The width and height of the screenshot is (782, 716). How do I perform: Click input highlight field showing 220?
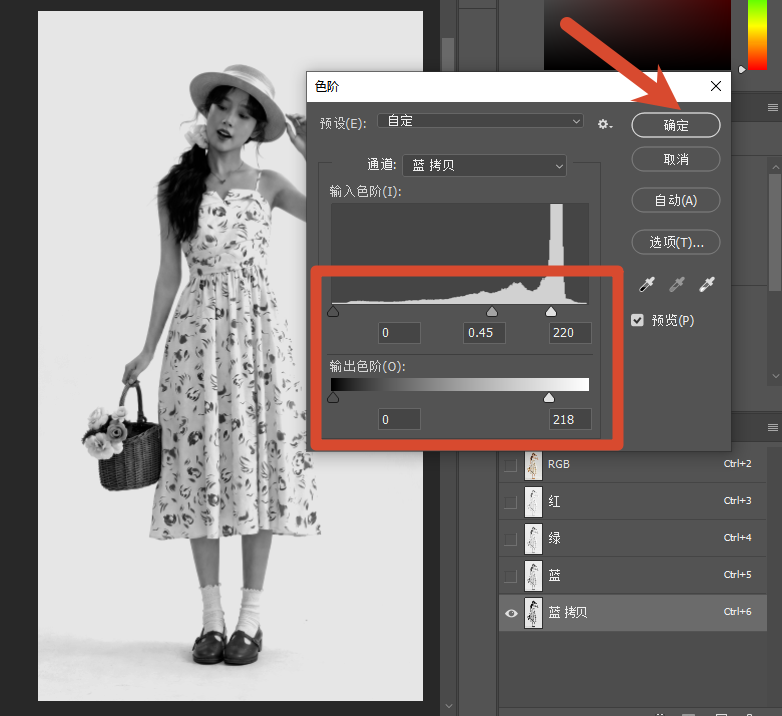pyautogui.click(x=570, y=333)
